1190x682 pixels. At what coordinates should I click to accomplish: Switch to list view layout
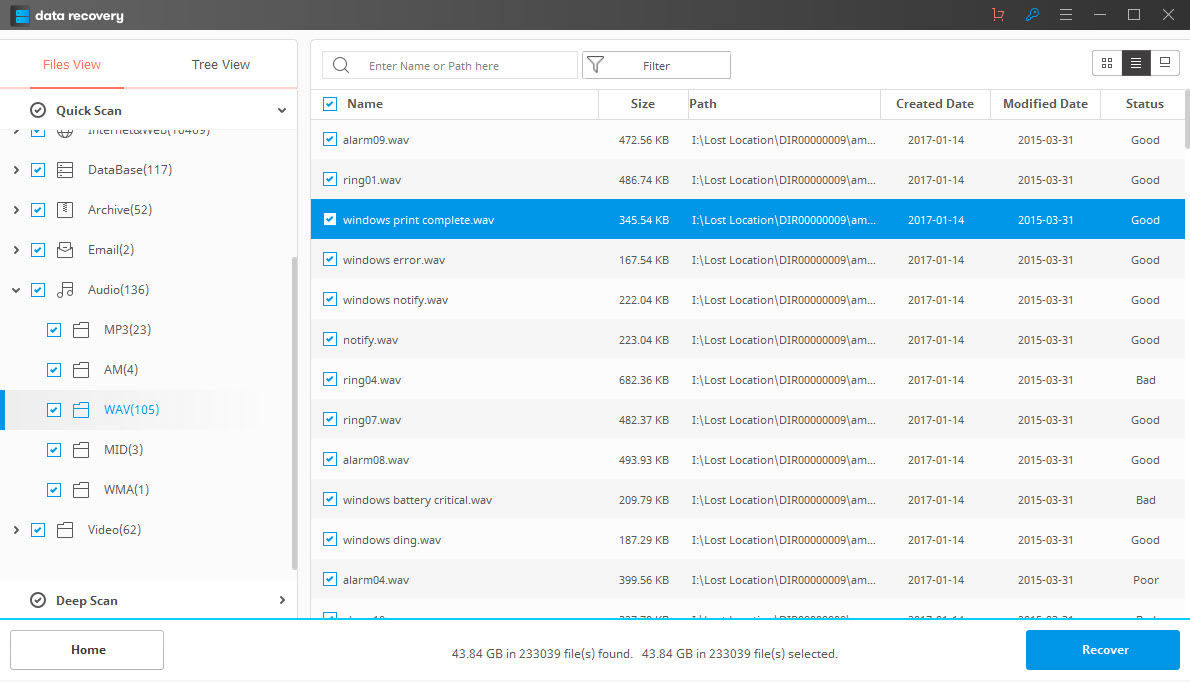(x=1136, y=63)
